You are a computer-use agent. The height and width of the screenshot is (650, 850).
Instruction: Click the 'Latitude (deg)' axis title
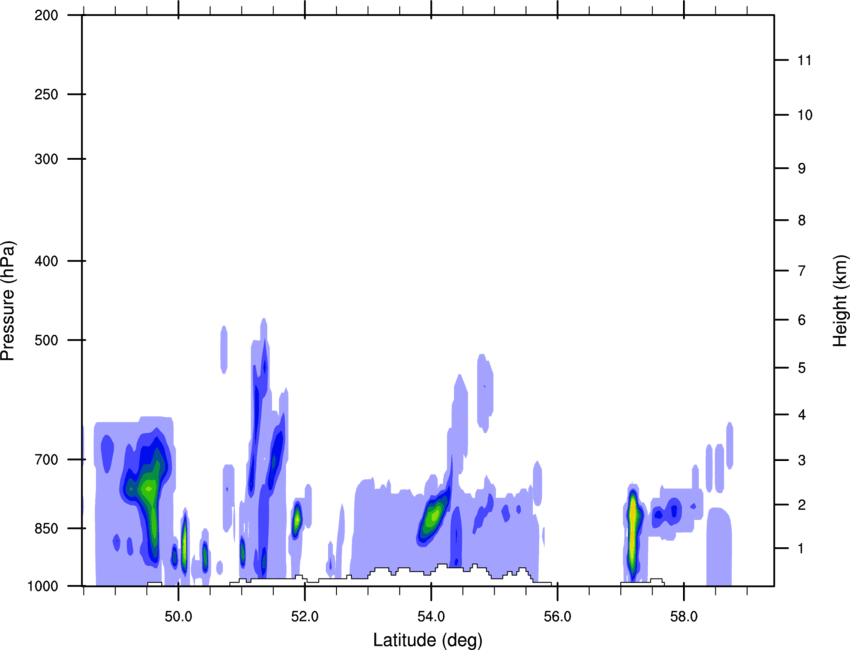click(x=427, y=640)
